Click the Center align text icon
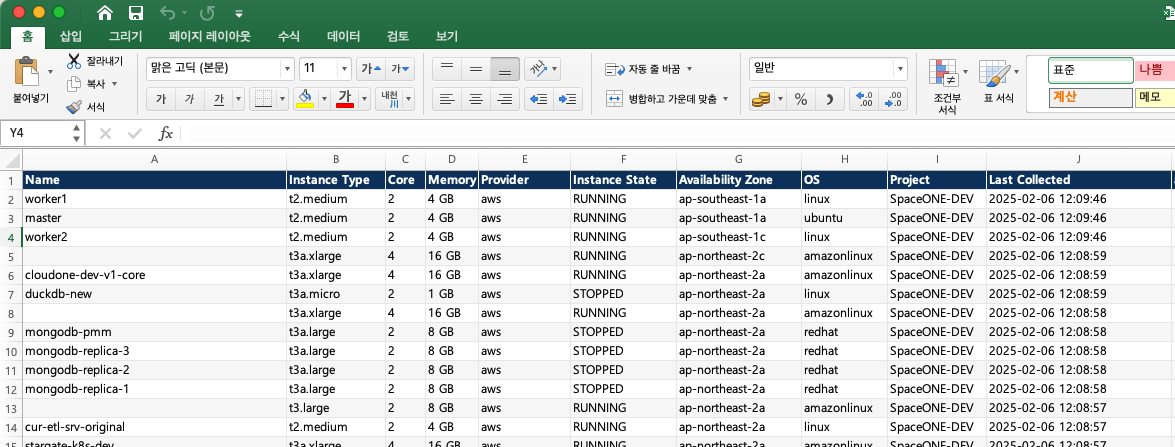Screen dimensions: 1175x447 (x=476, y=99)
